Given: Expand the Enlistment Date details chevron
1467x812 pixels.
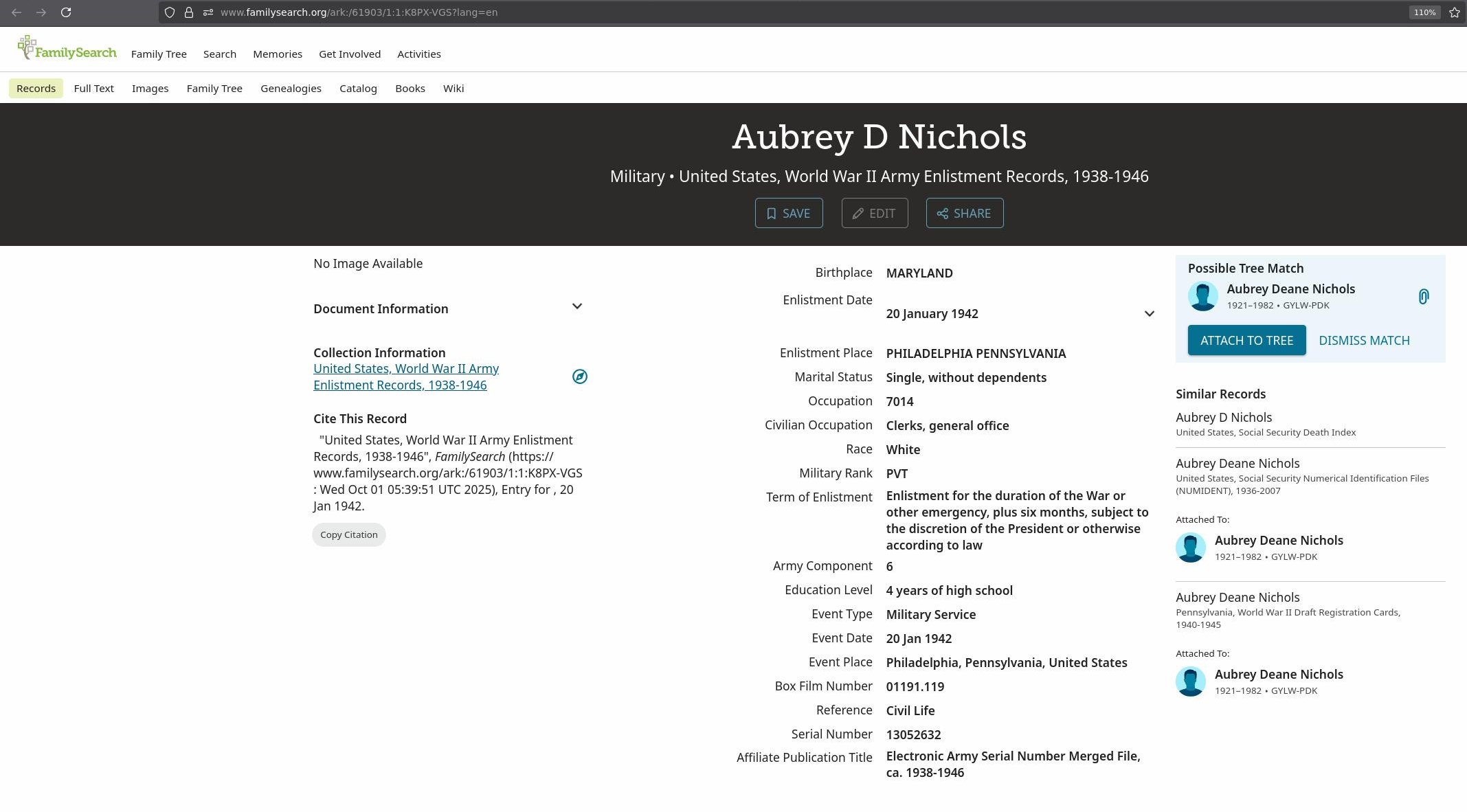Looking at the screenshot, I should [x=1149, y=314].
